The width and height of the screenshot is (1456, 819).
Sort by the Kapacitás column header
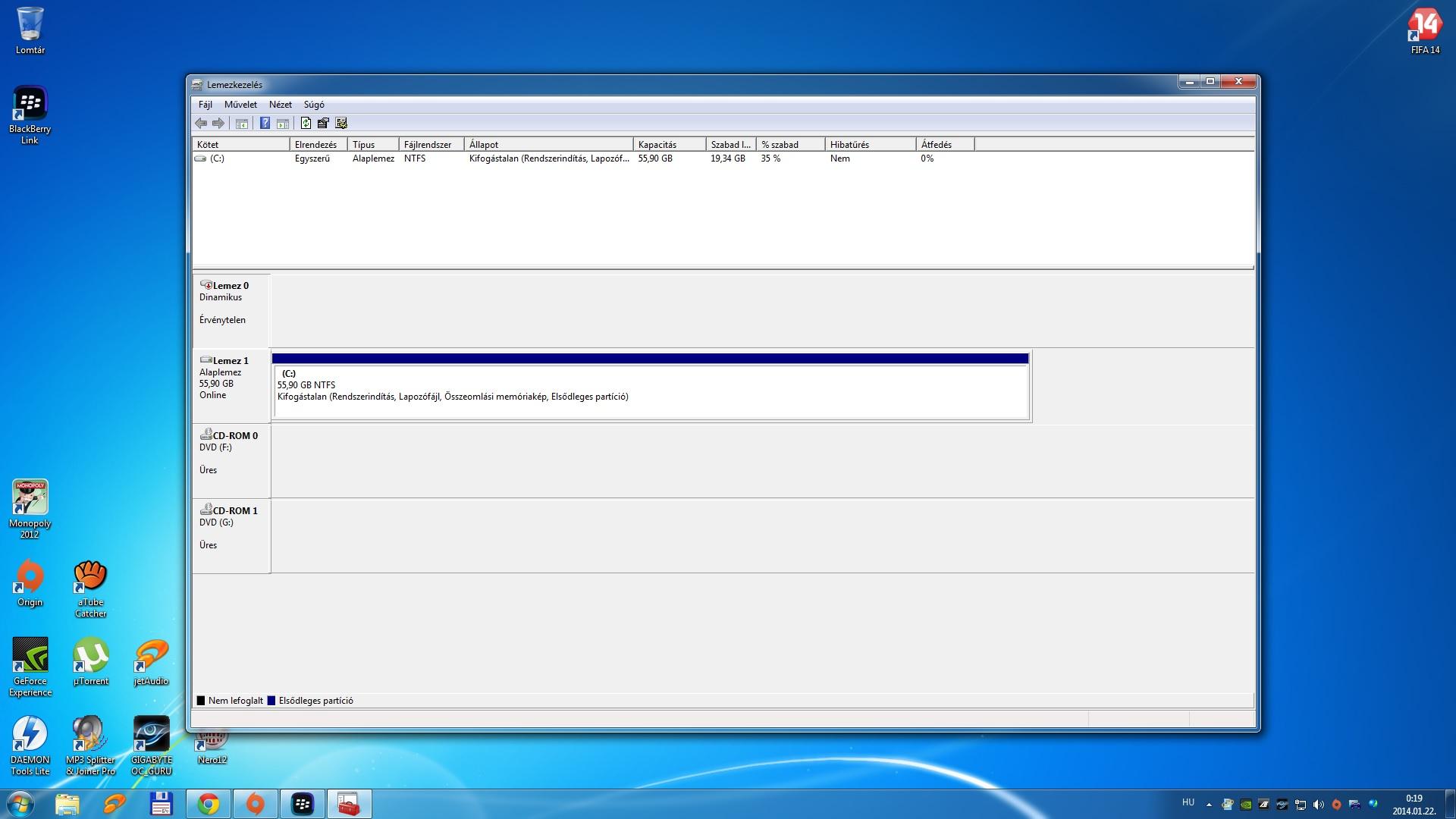tap(670, 144)
